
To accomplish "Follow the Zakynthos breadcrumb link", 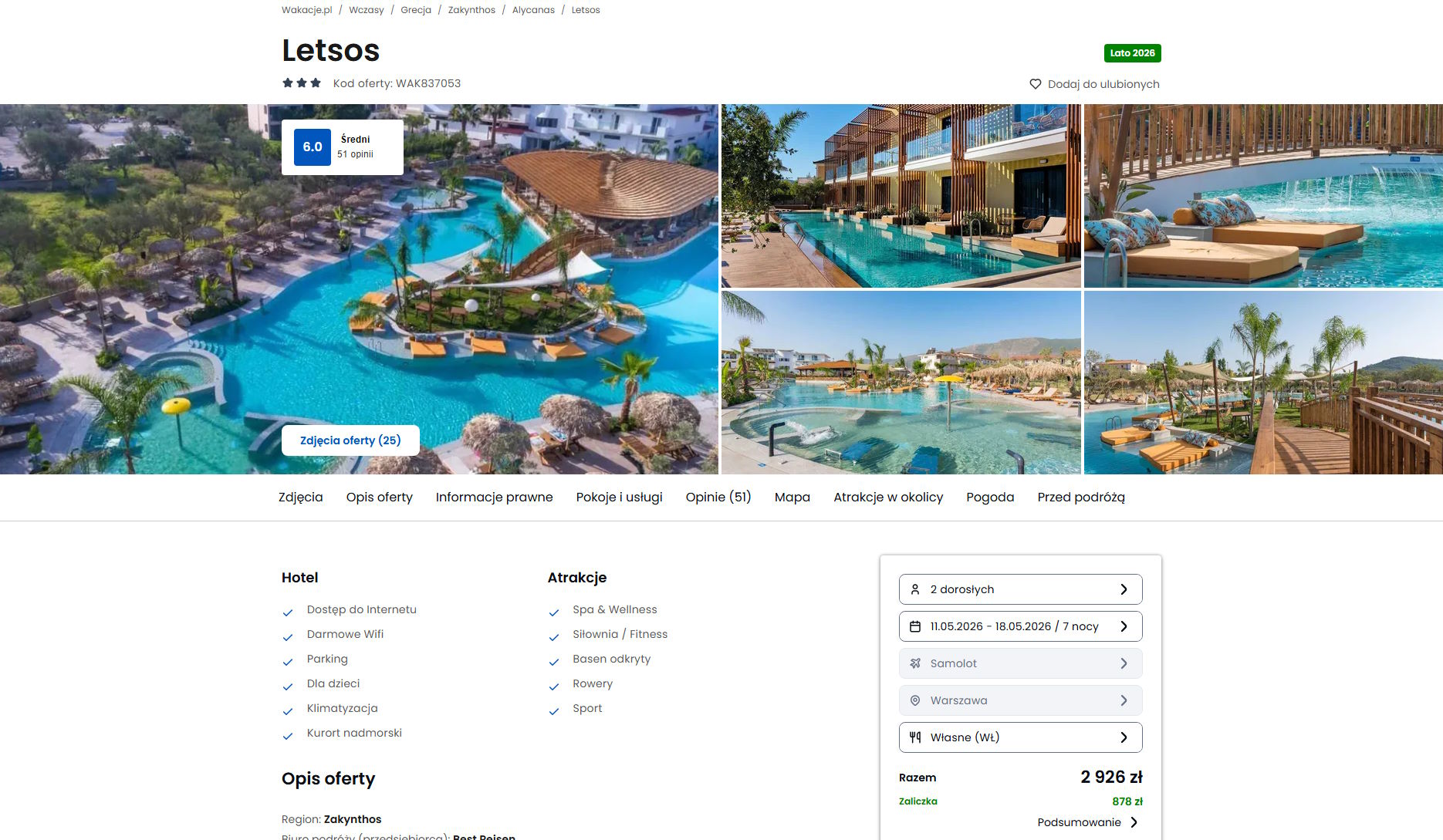I will [x=471, y=10].
